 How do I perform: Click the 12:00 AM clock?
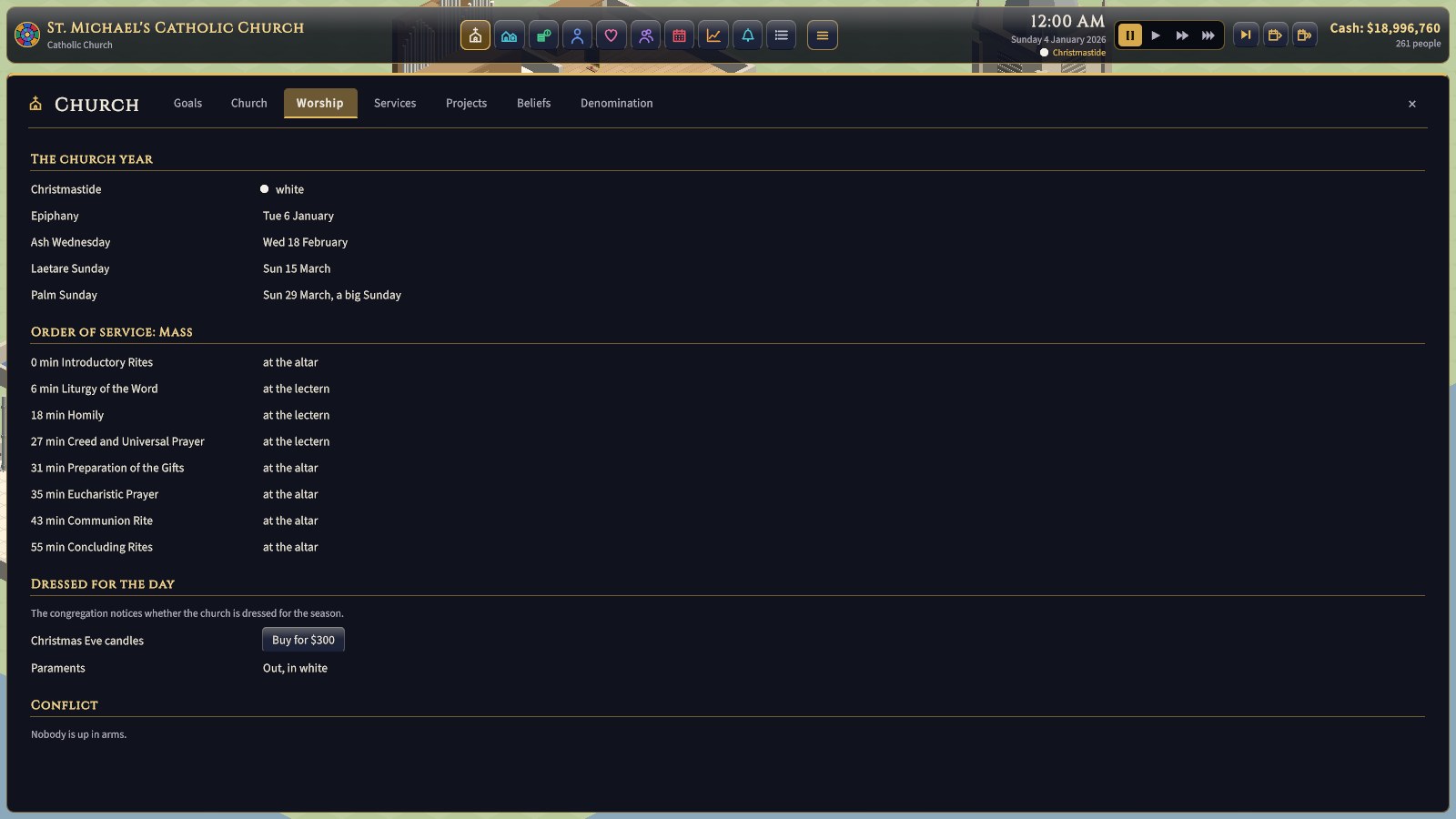(1067, 22)
